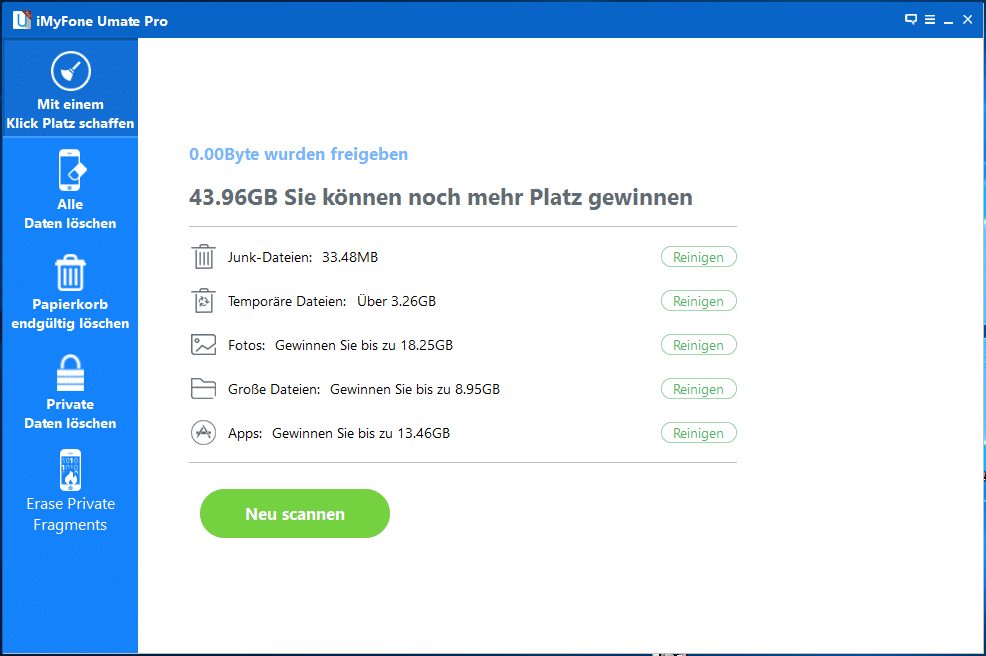Screen dimensions: 986x656
Task: Open the hamburger menu in title bar
Action: (x=930, y=19)
